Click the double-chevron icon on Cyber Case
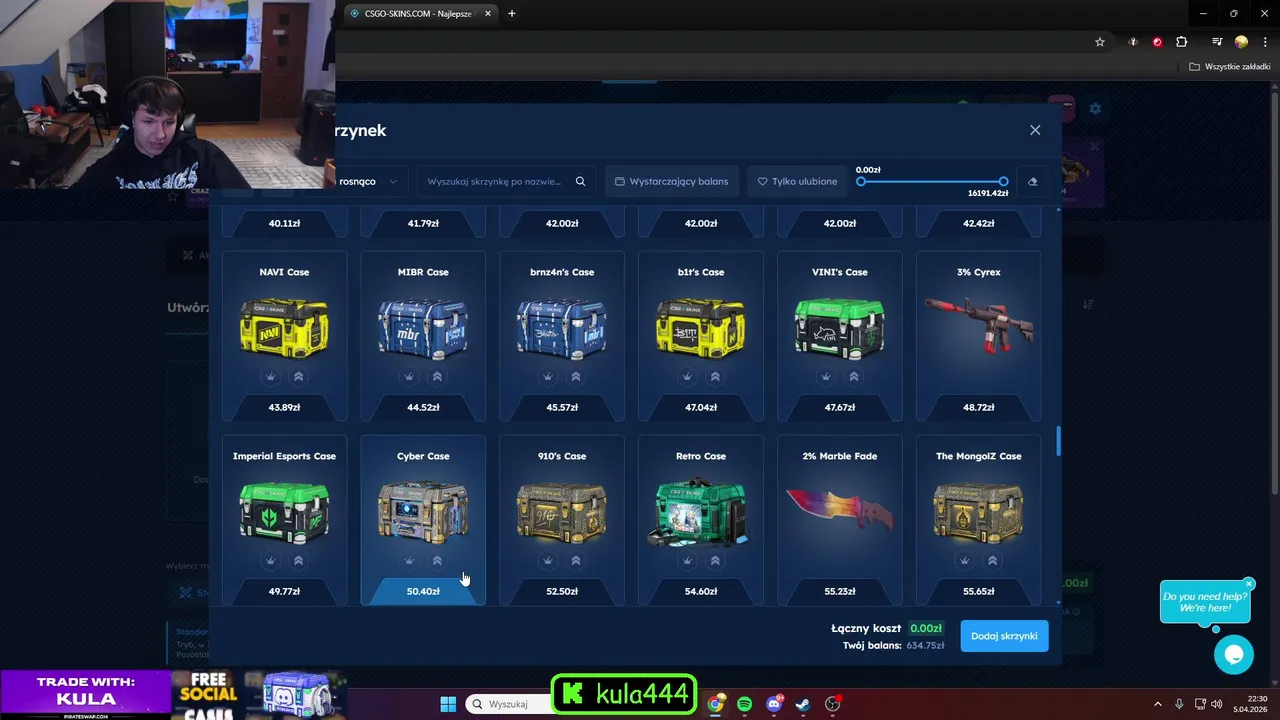This screenshot has width=1280, height=720. pos(437,561)
